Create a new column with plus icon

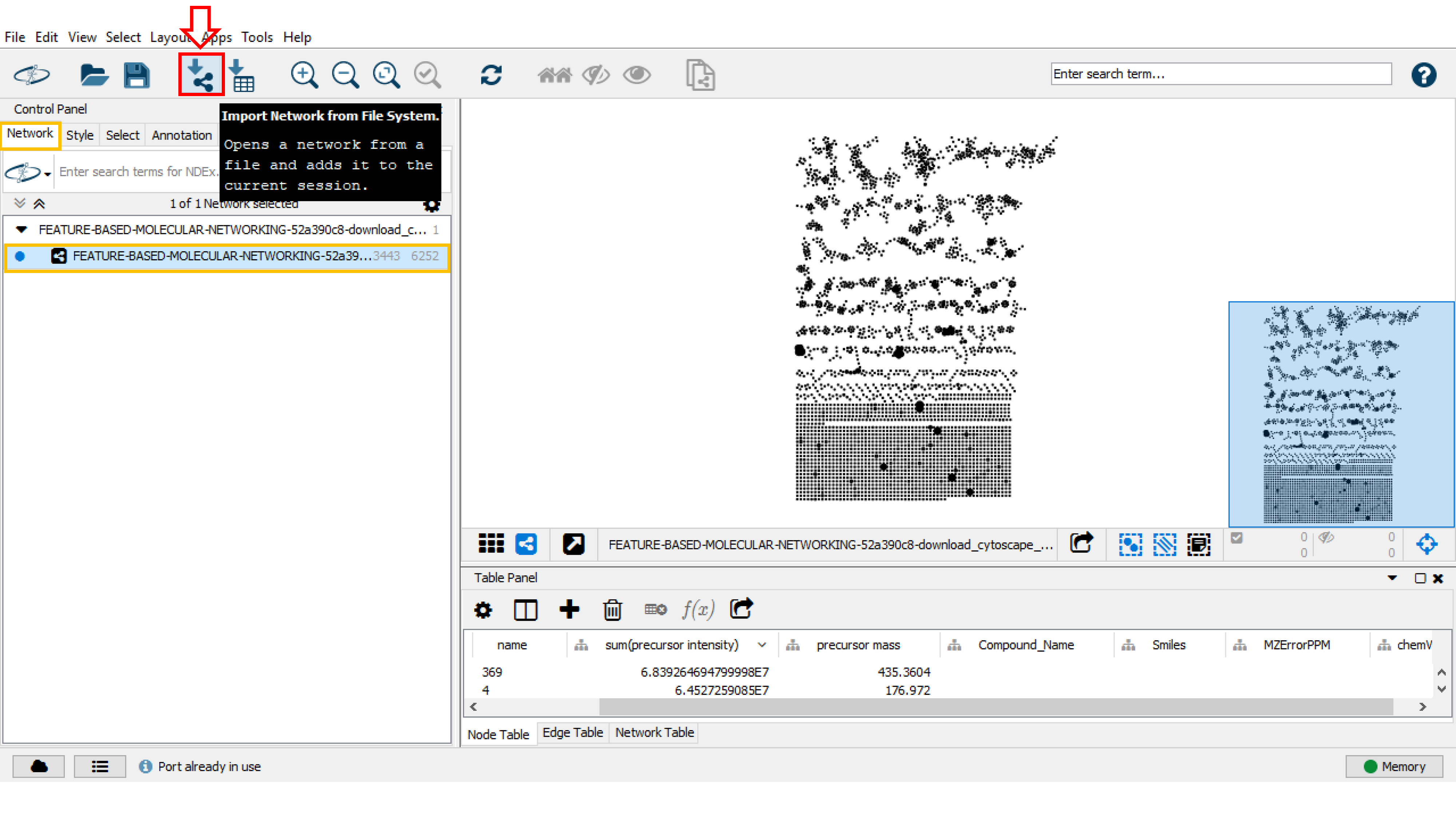[569, 609]
